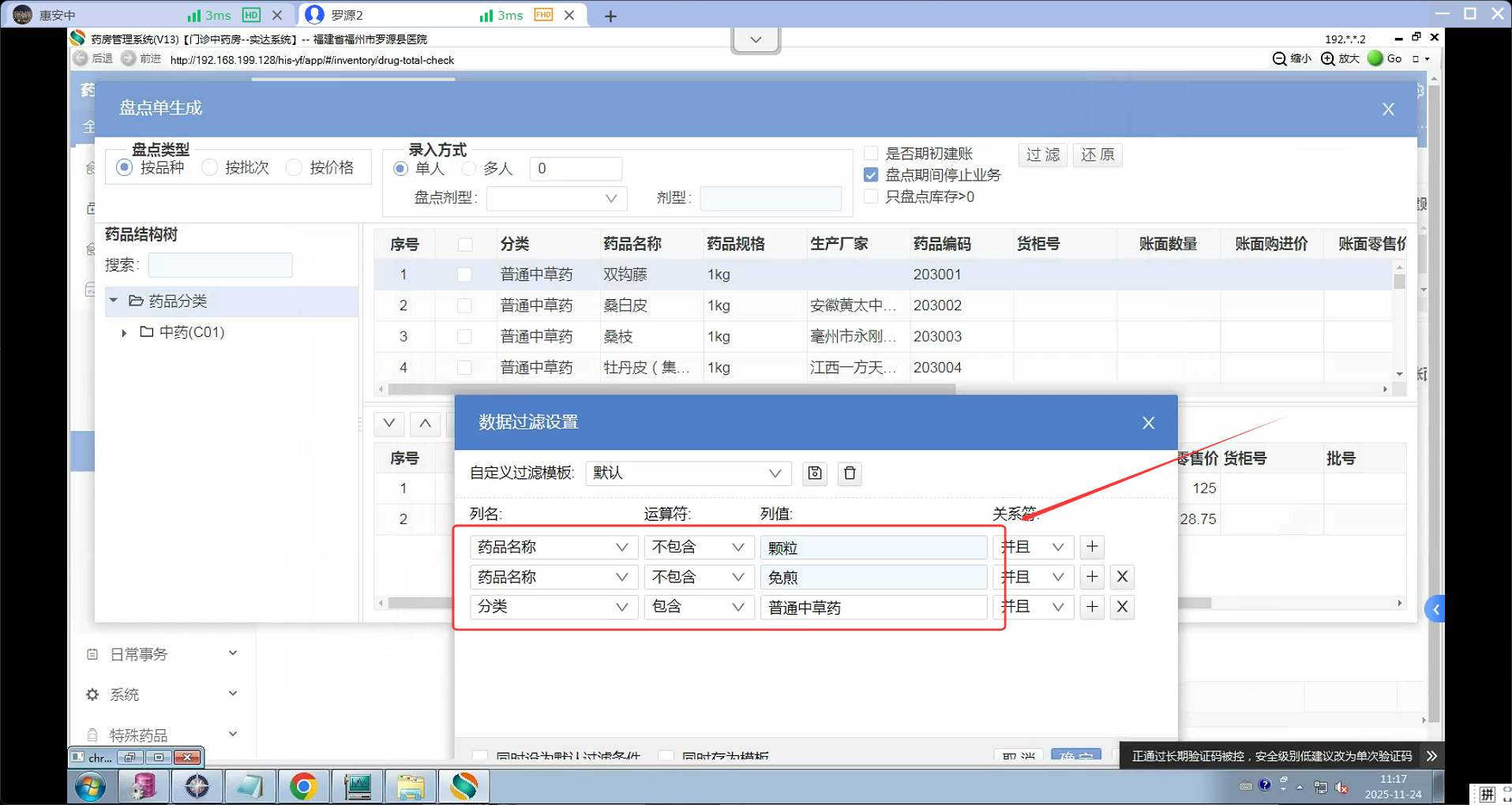This screenshot has height=805, width=1512.
Task: Open the file explorer taskbar icon
Action: (x=411, y=786)
